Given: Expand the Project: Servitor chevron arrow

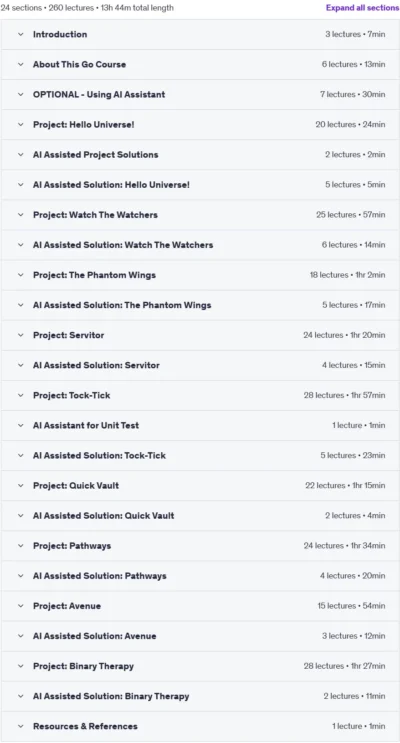Looking at the screenshot, I should (x=20, y=335).
